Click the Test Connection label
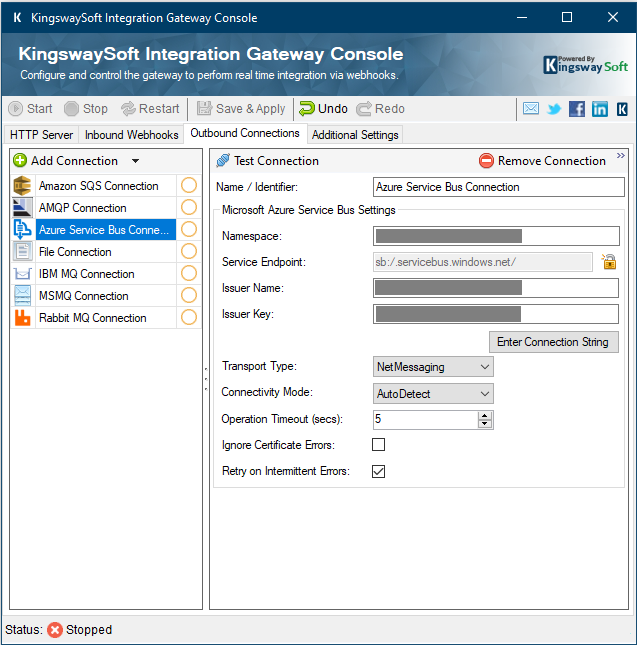 tap(276, 161)
